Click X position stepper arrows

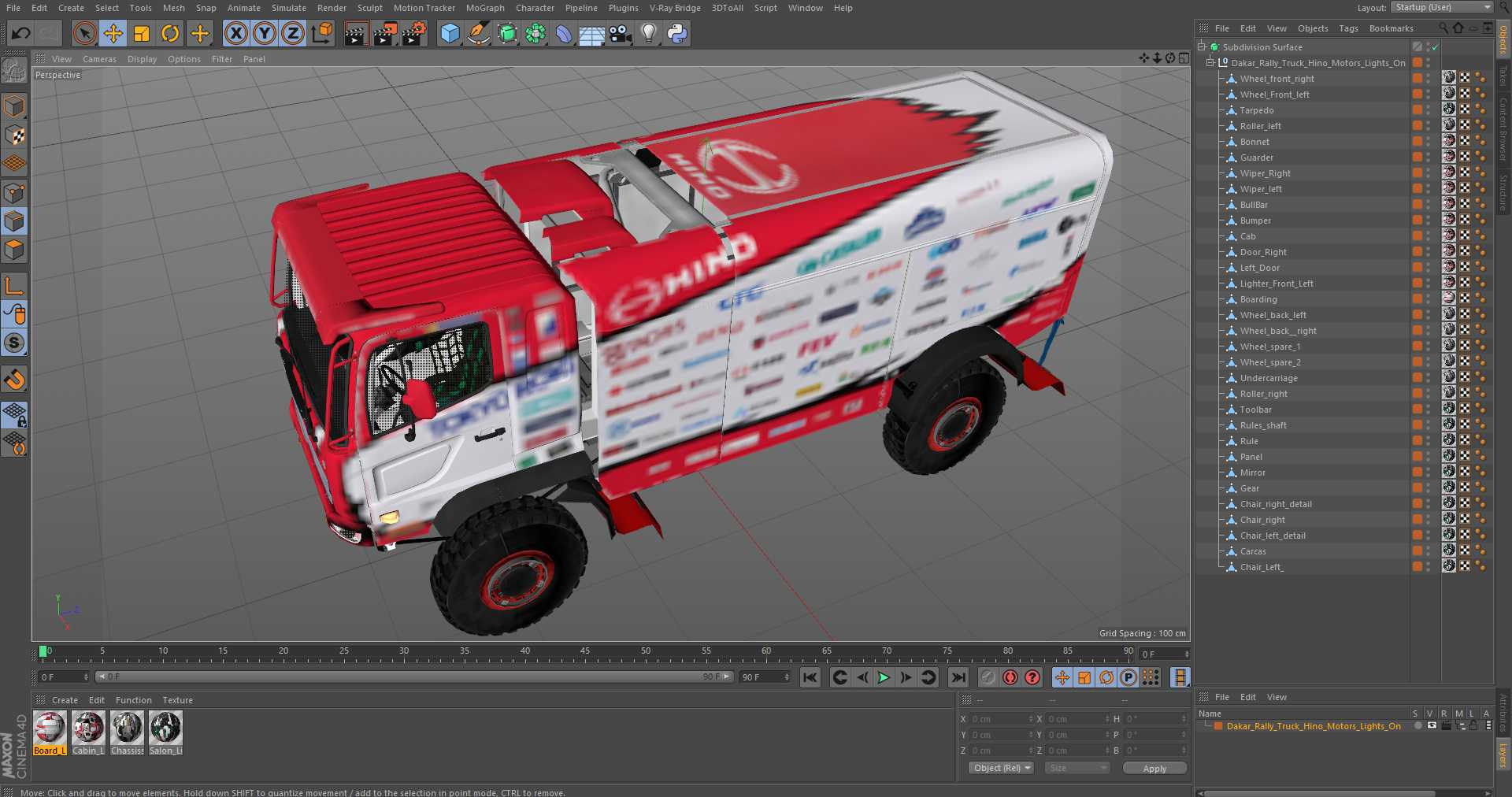click(x=1031, y=719)
